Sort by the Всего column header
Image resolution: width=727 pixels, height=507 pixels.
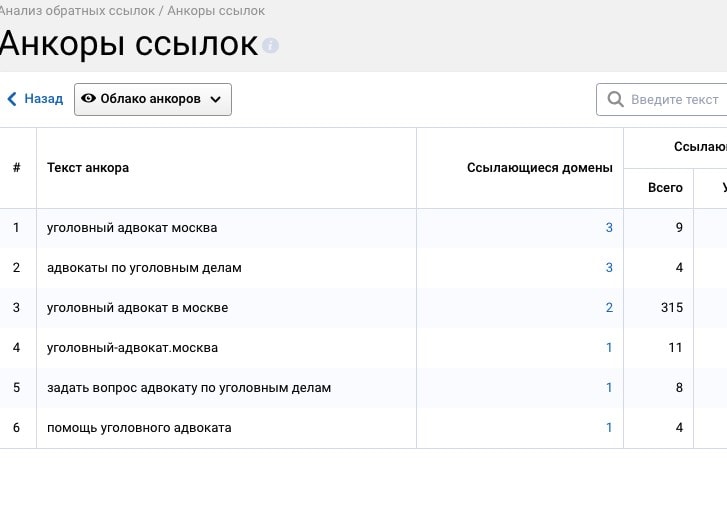665,188
